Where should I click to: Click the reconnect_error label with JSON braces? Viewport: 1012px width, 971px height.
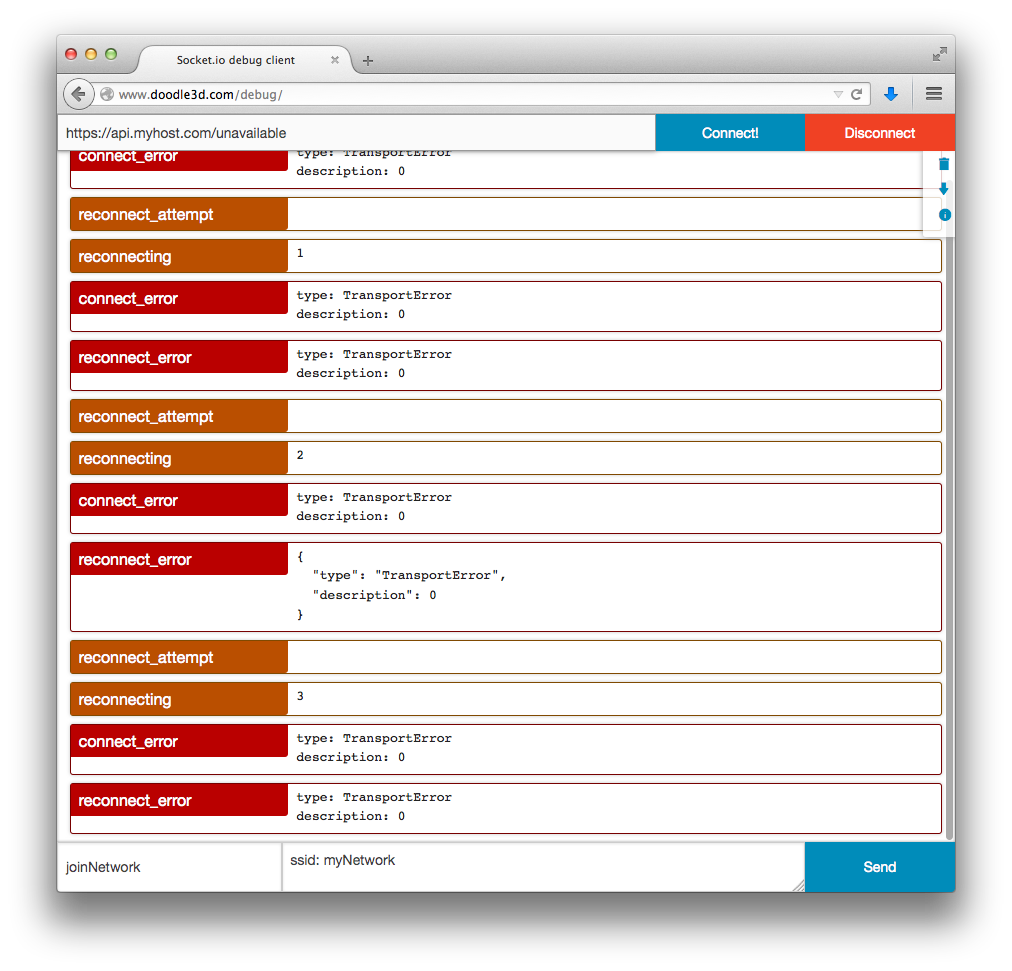tap(179, 559)
